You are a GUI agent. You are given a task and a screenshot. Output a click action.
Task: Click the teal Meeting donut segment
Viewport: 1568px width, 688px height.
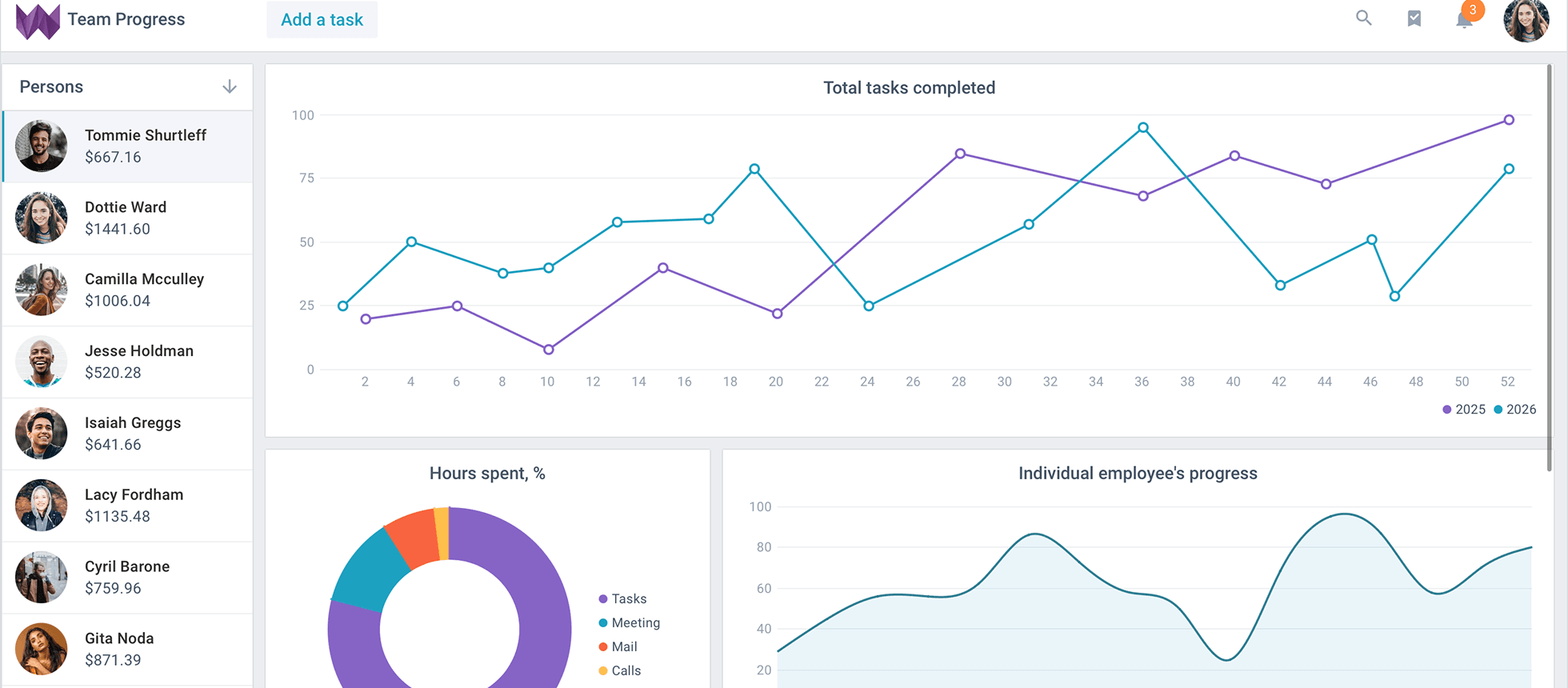pyautogui.click(x=370, y=570)
